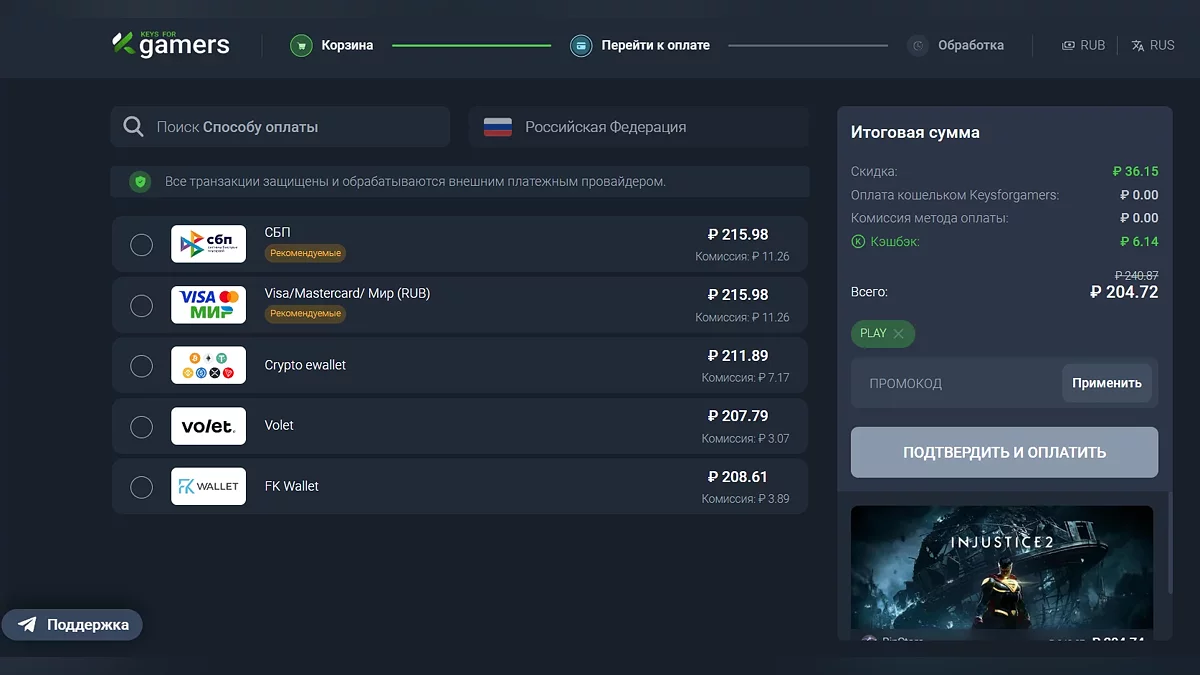Open the Поддержка Telegram support chat
The height and width of the screenshot is (675, 1200).
[x=73, y=625]
